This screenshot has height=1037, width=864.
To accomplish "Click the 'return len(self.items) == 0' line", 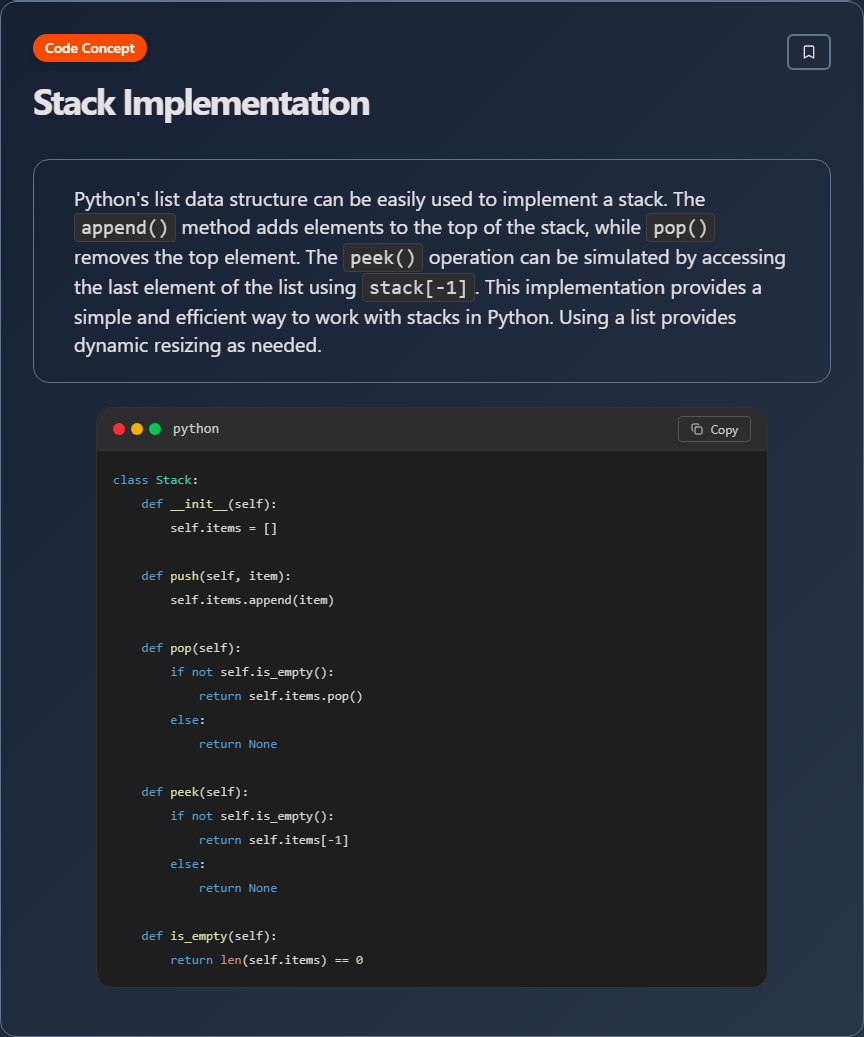I will click(266, 960).
